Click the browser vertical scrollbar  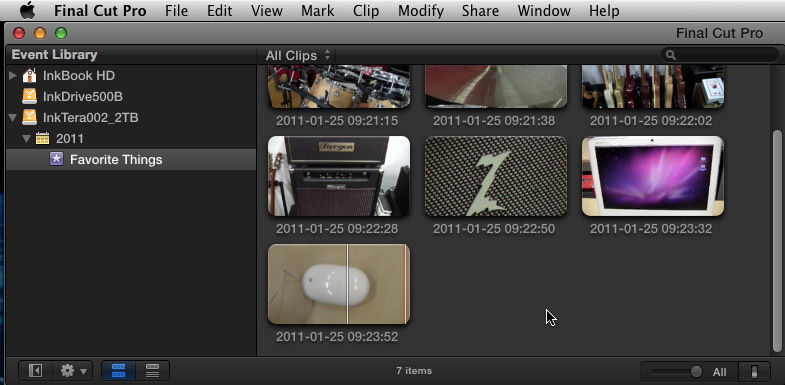[777, 242]
